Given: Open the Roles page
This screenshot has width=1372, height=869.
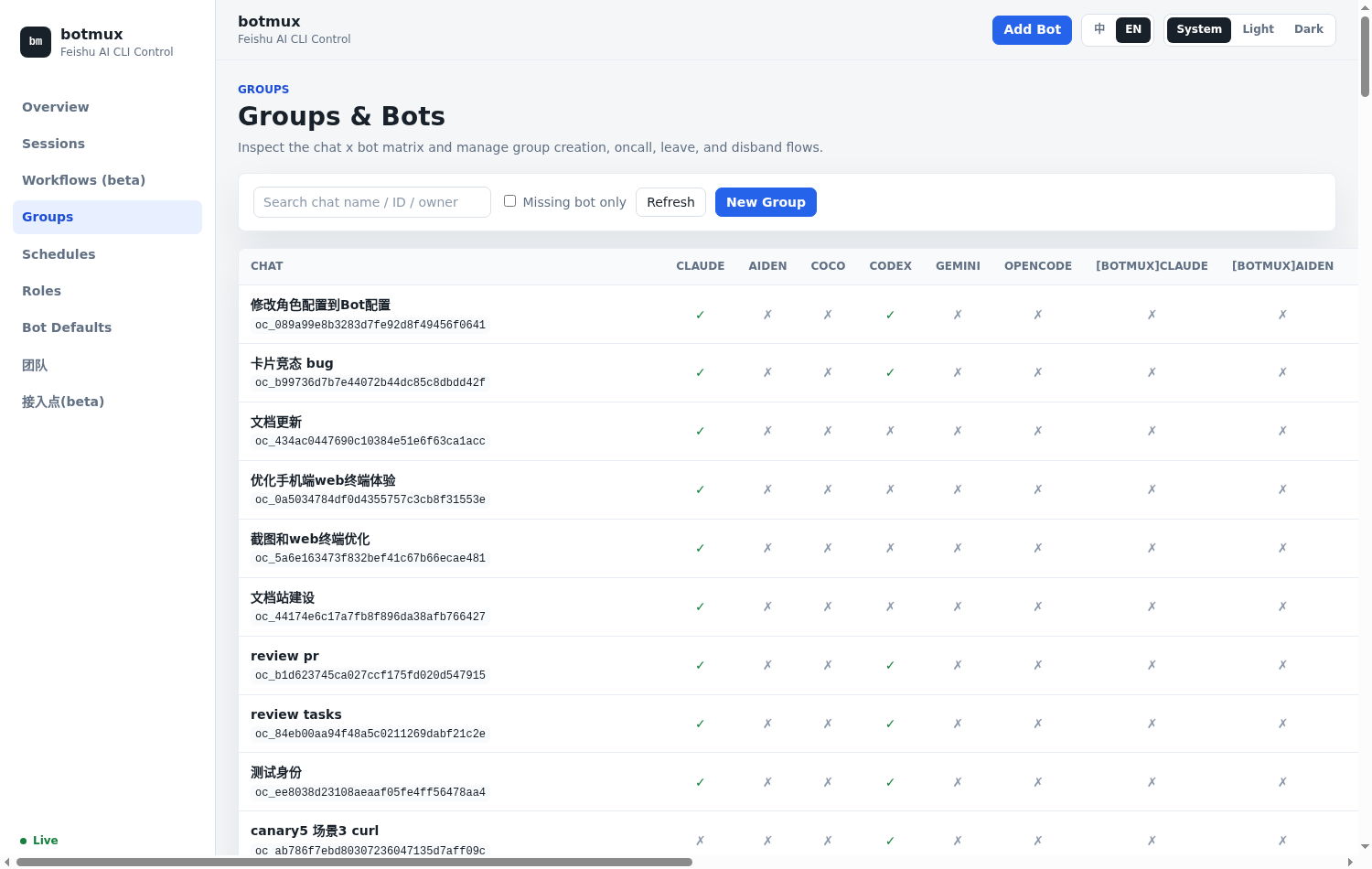Looking at the screenshot, I should [x=108, y=291].
